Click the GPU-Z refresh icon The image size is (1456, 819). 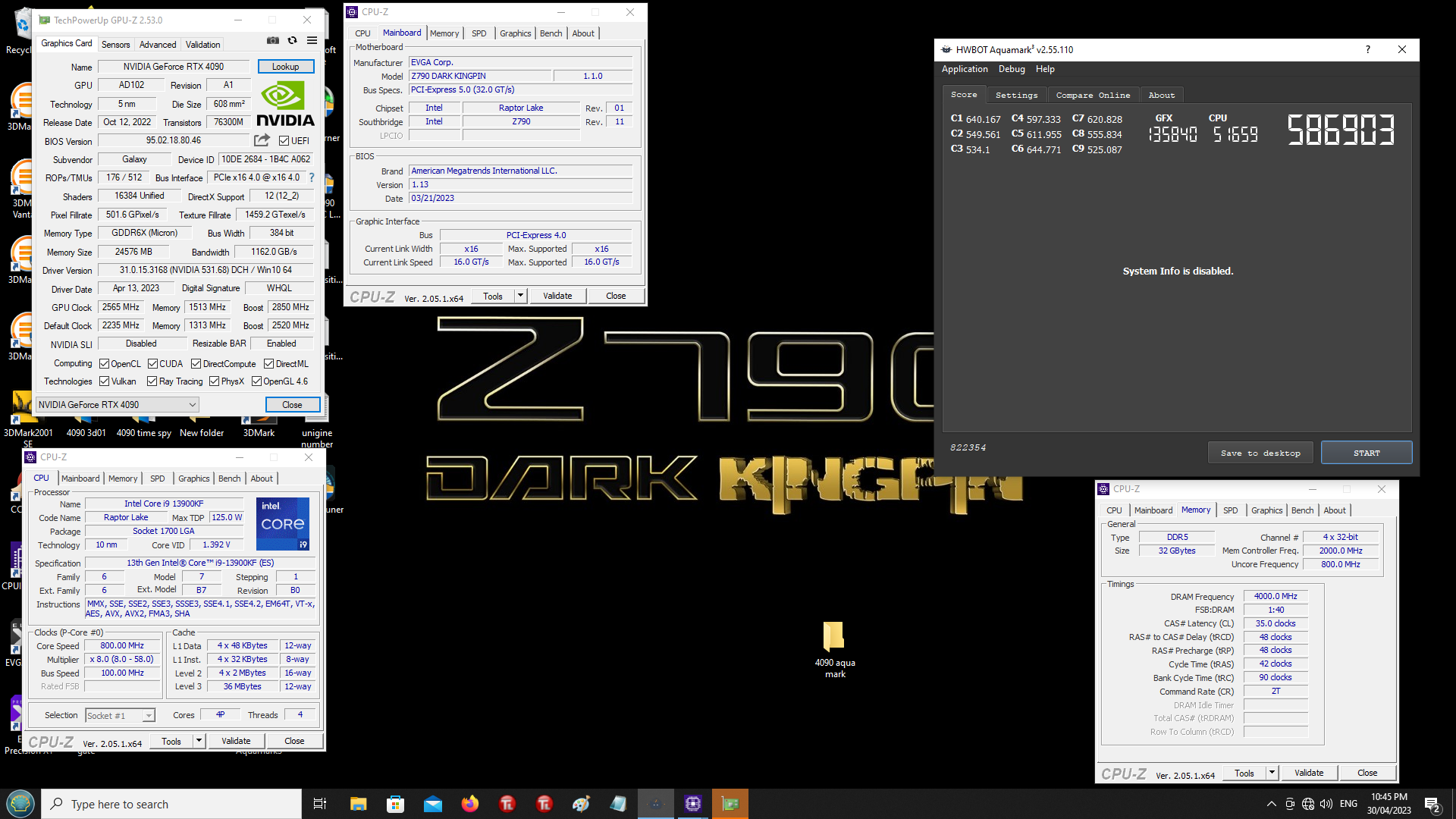(292, 41)
